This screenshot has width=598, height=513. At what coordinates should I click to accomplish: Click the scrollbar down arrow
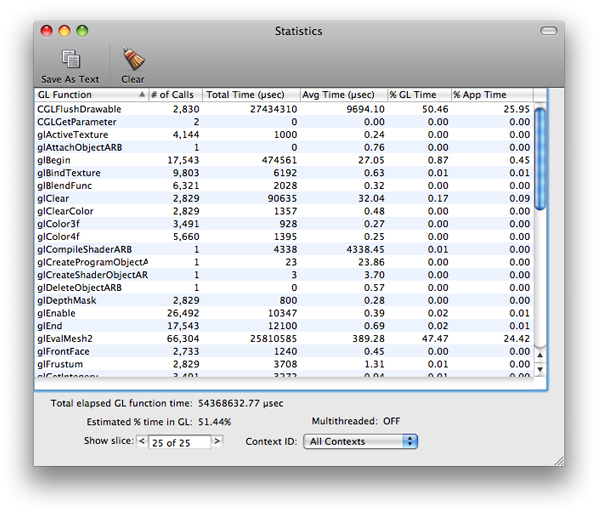click(540, 369)
